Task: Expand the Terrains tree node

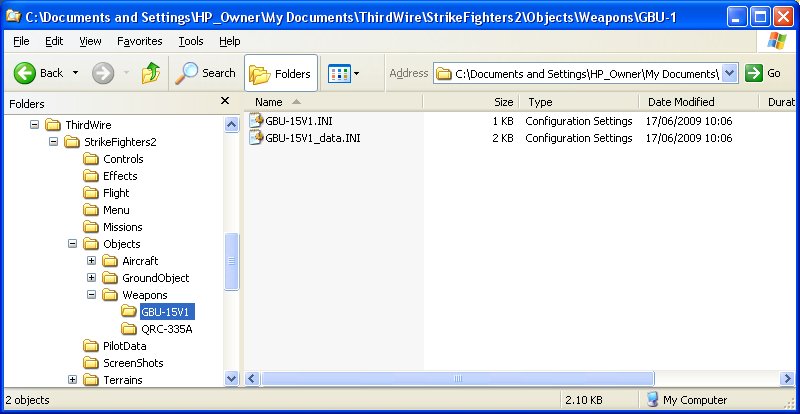Action: point(72,380)
